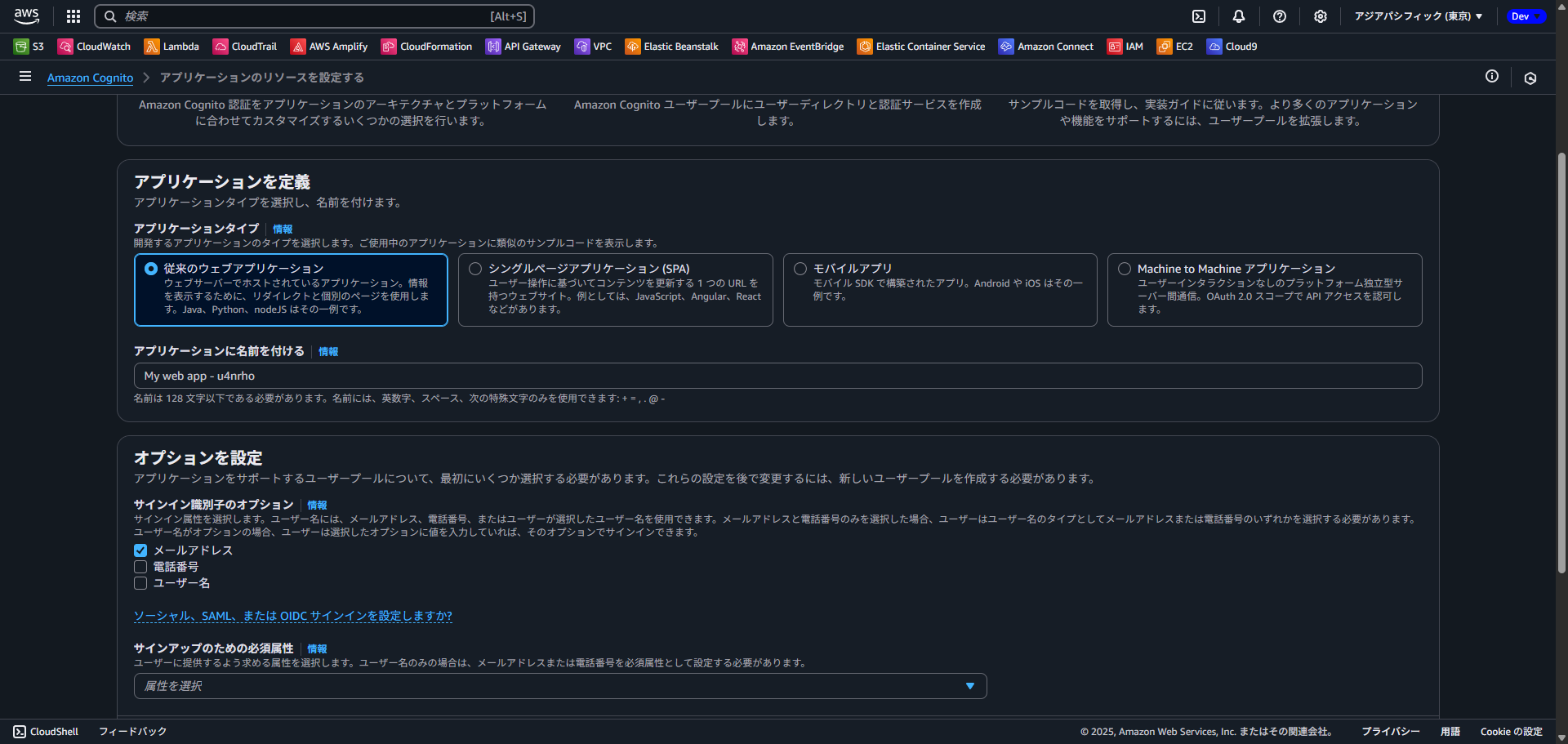Open the Elastic Container Service shortcut
Image resolution: width=1568 pixels, height=744 pixels.
click(x=921, y=47)
